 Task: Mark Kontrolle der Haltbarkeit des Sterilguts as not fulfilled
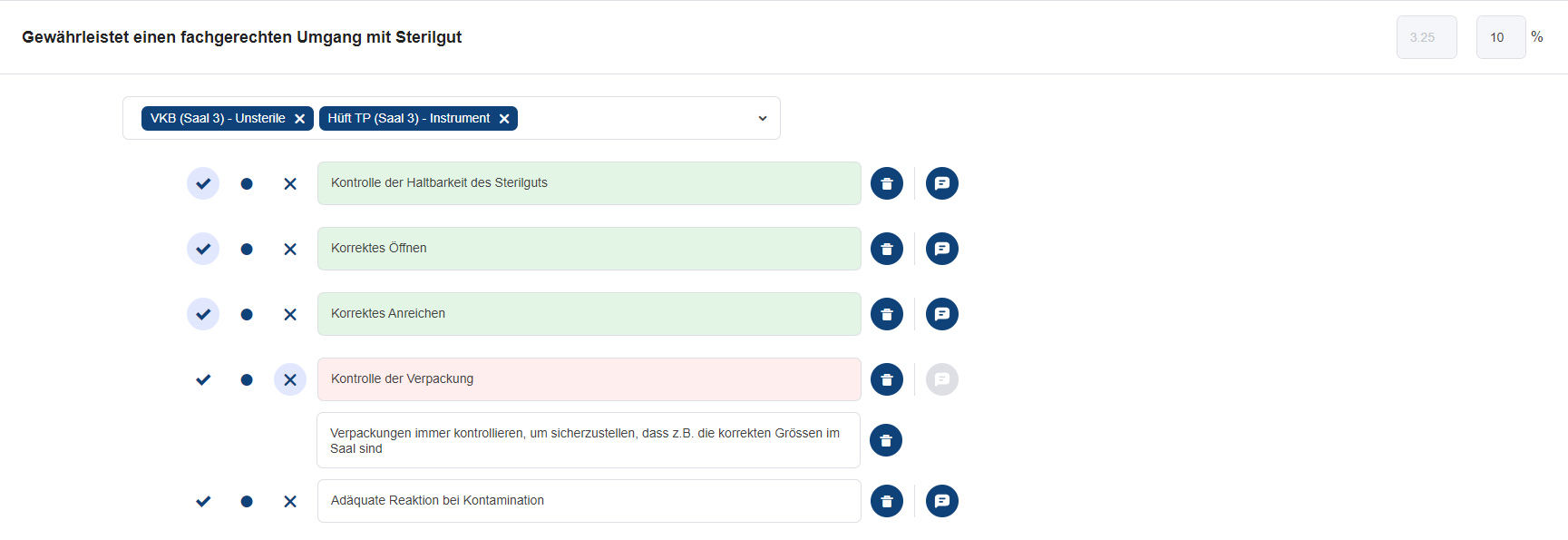coord(290,183)
